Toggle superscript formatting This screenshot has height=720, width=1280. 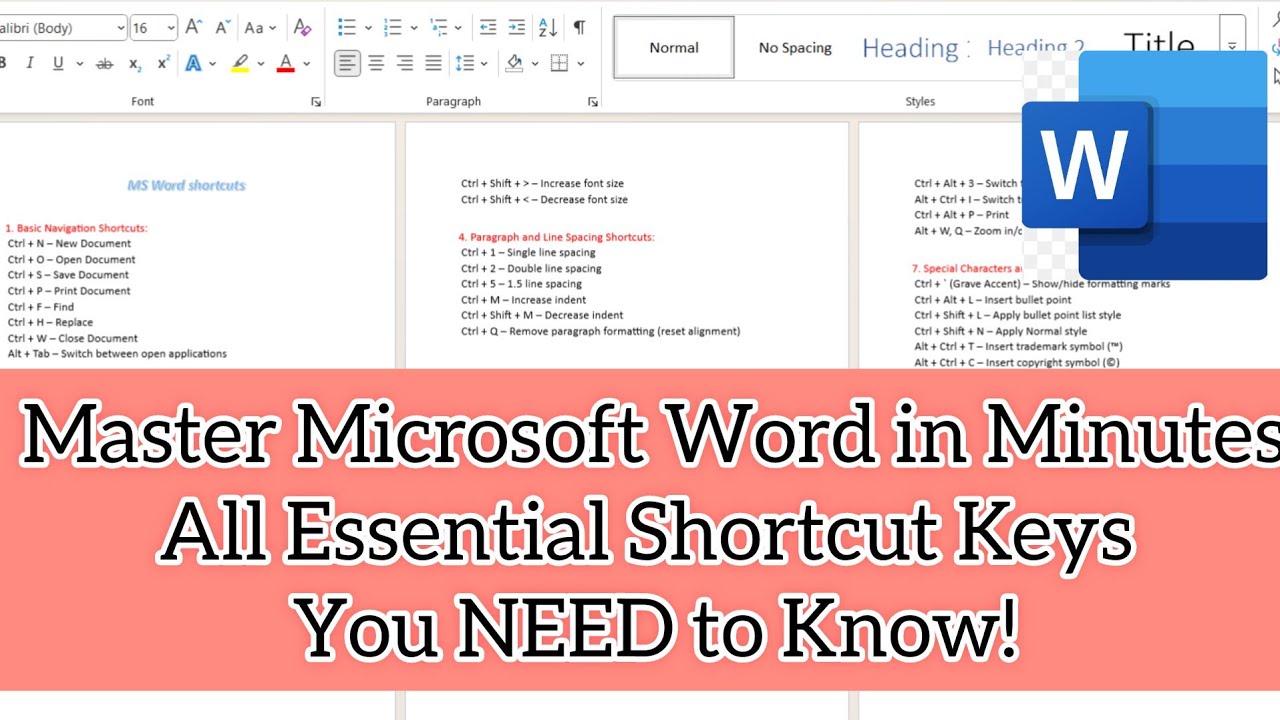tap(163, 63)
